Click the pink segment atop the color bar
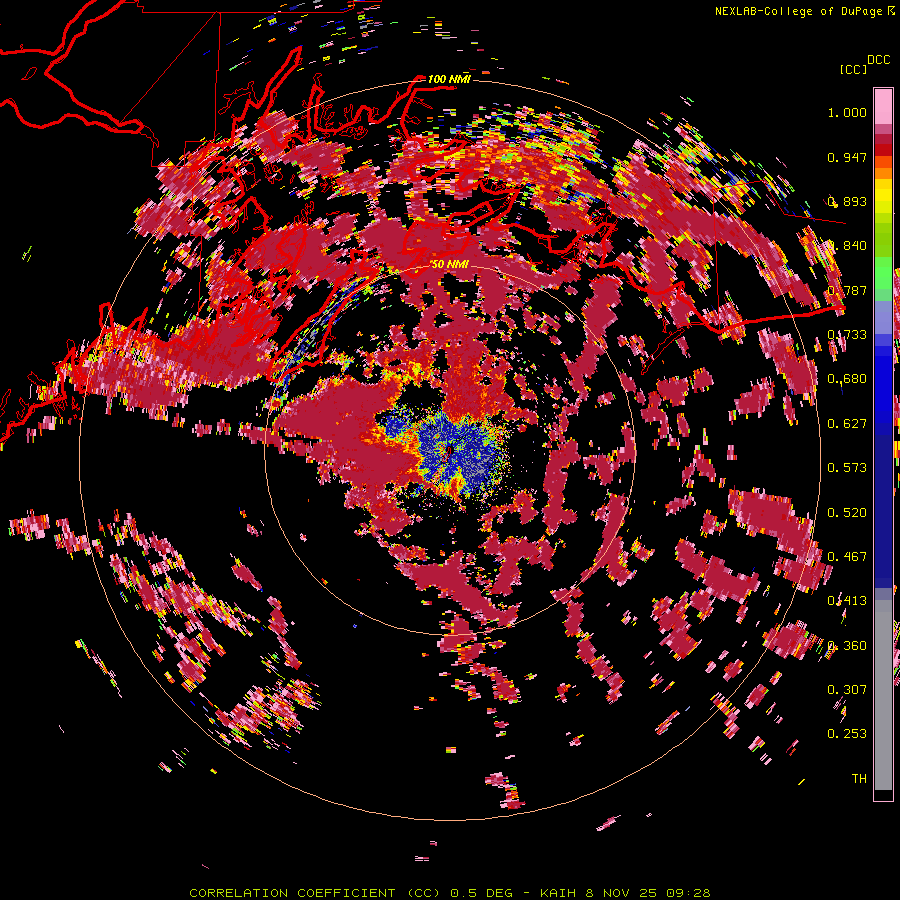This screenshot has width=900, height=900. coord(883,107)
